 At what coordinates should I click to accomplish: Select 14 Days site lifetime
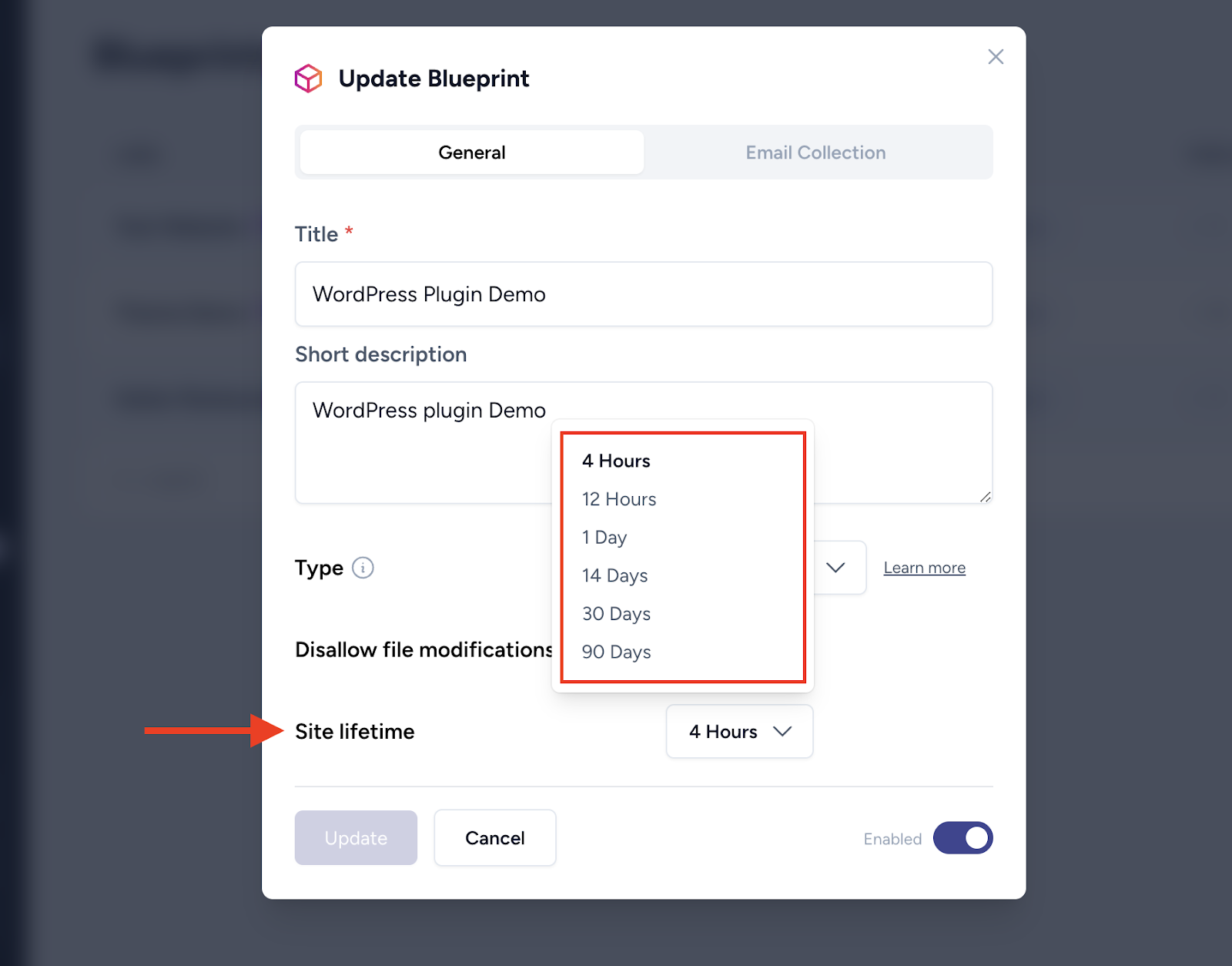pyautogui.click(x=614, y=575)
